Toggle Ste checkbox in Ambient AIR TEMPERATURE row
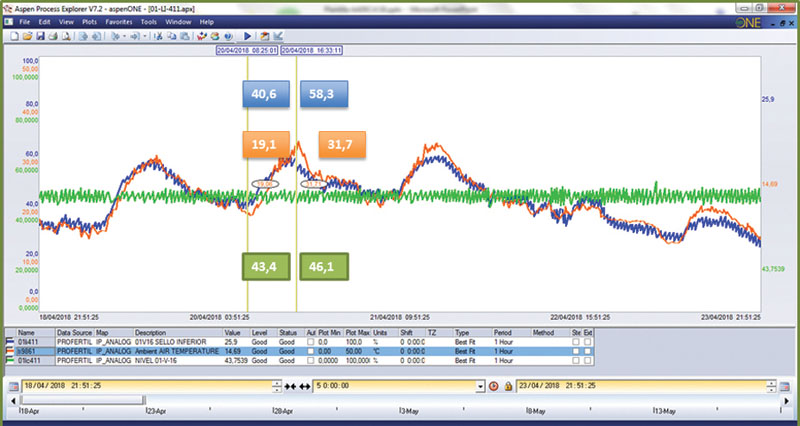Screen dimensions: 800x426 (x=576, y=351)
